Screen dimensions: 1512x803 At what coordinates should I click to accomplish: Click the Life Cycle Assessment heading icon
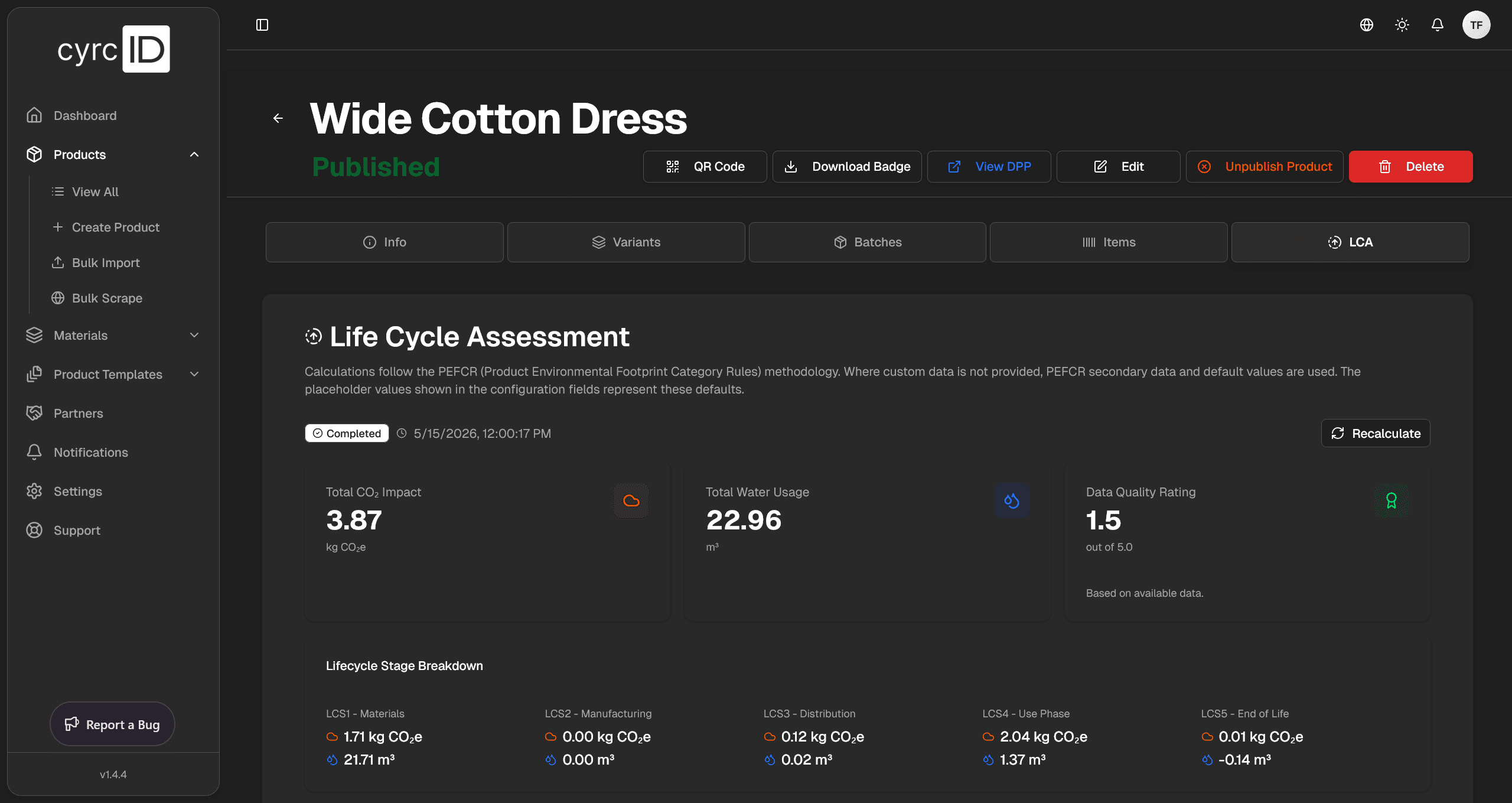pos(314,336)
